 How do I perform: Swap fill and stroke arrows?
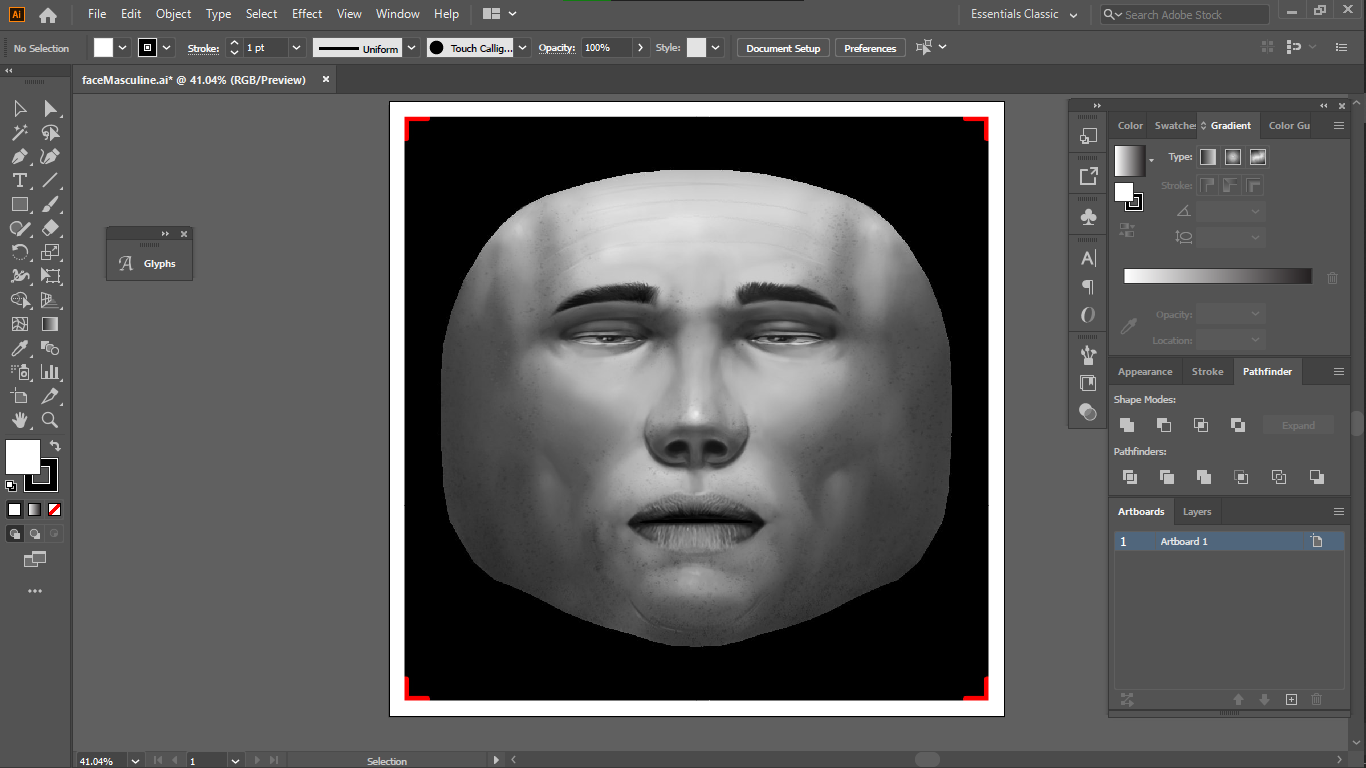pyautogui.click(x=56, y=446)
